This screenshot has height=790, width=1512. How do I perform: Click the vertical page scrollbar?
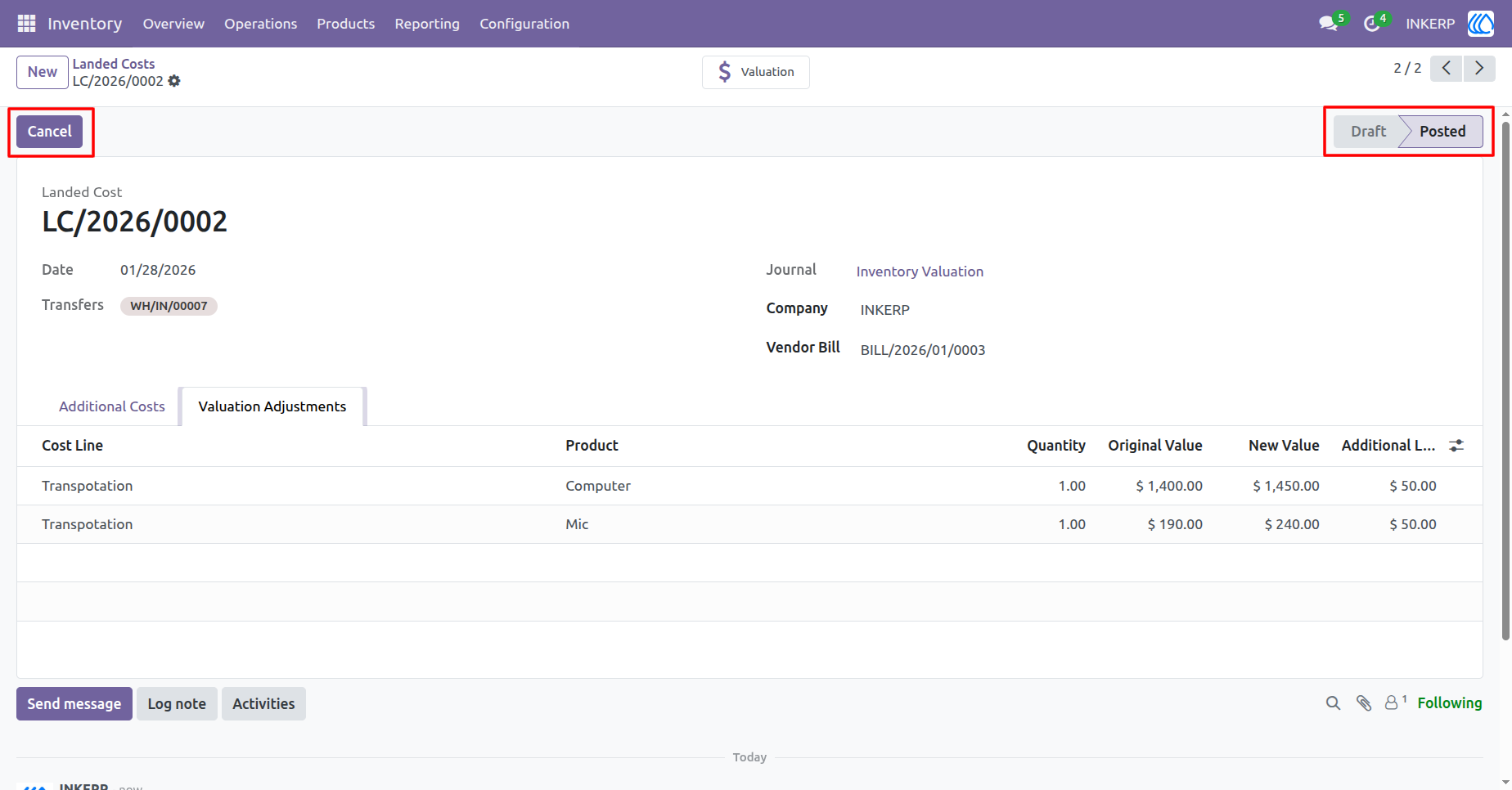tap(1505, 380)
